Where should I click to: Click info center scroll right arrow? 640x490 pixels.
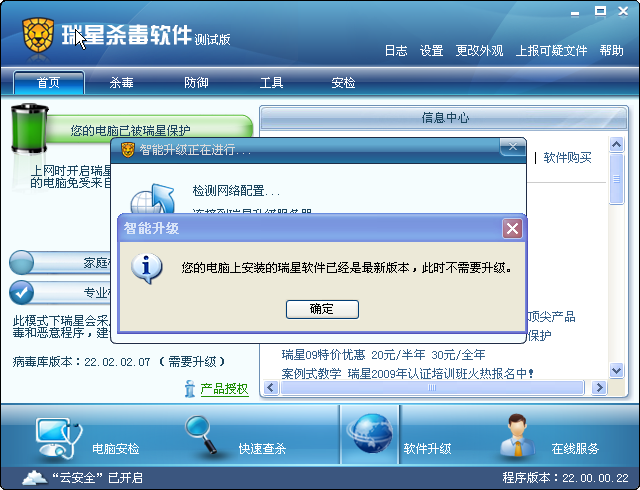coord(599,387)
